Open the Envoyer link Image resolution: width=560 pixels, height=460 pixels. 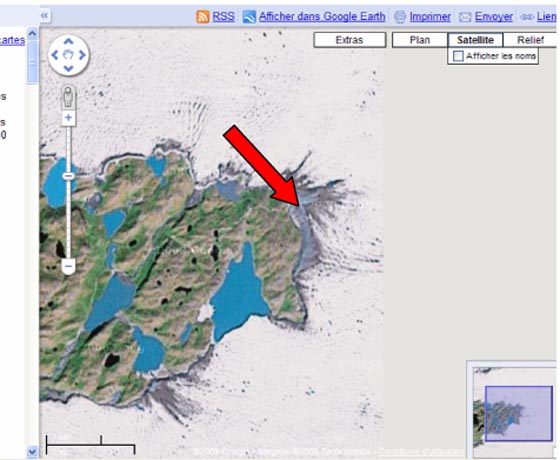[x=494, y=16]
